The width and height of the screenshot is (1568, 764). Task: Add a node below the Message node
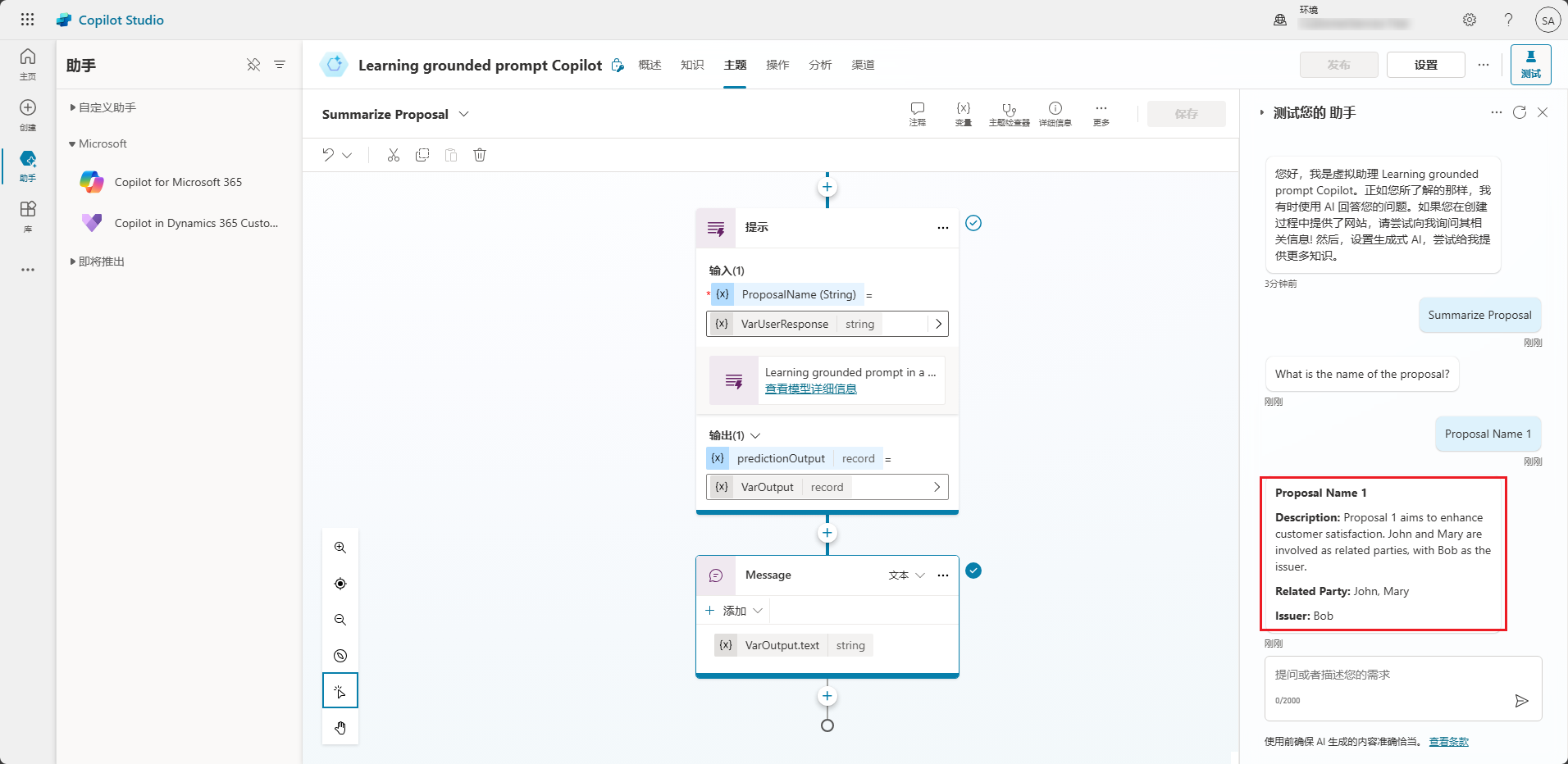point(827,696)
